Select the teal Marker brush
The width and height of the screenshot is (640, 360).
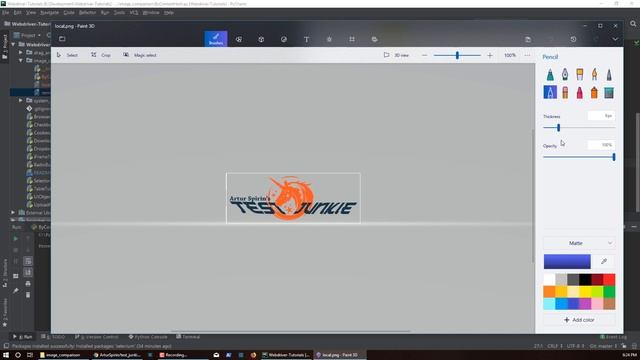tap(550, 74)
